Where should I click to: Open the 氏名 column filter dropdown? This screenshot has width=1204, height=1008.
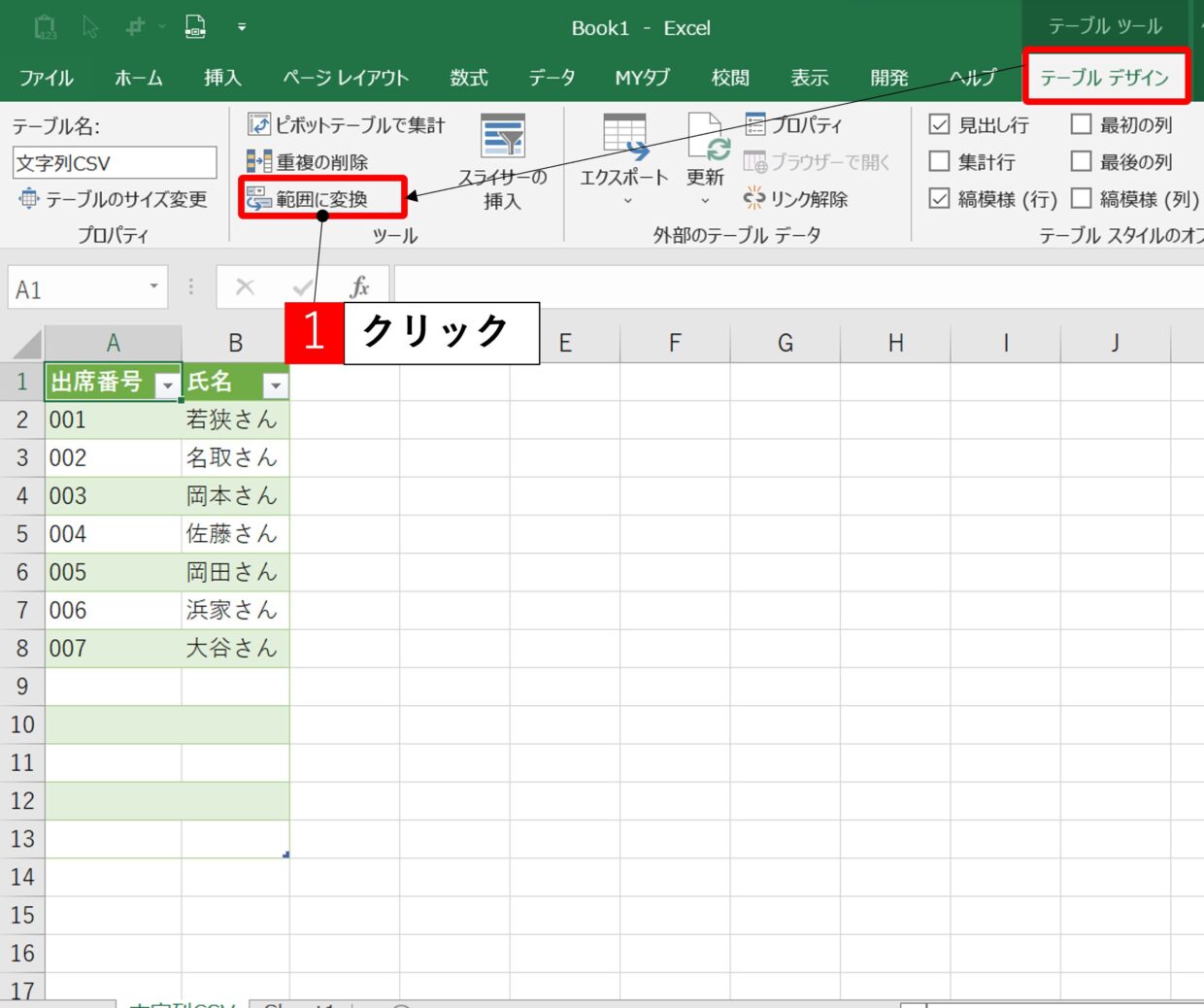[x=276, y=386]
